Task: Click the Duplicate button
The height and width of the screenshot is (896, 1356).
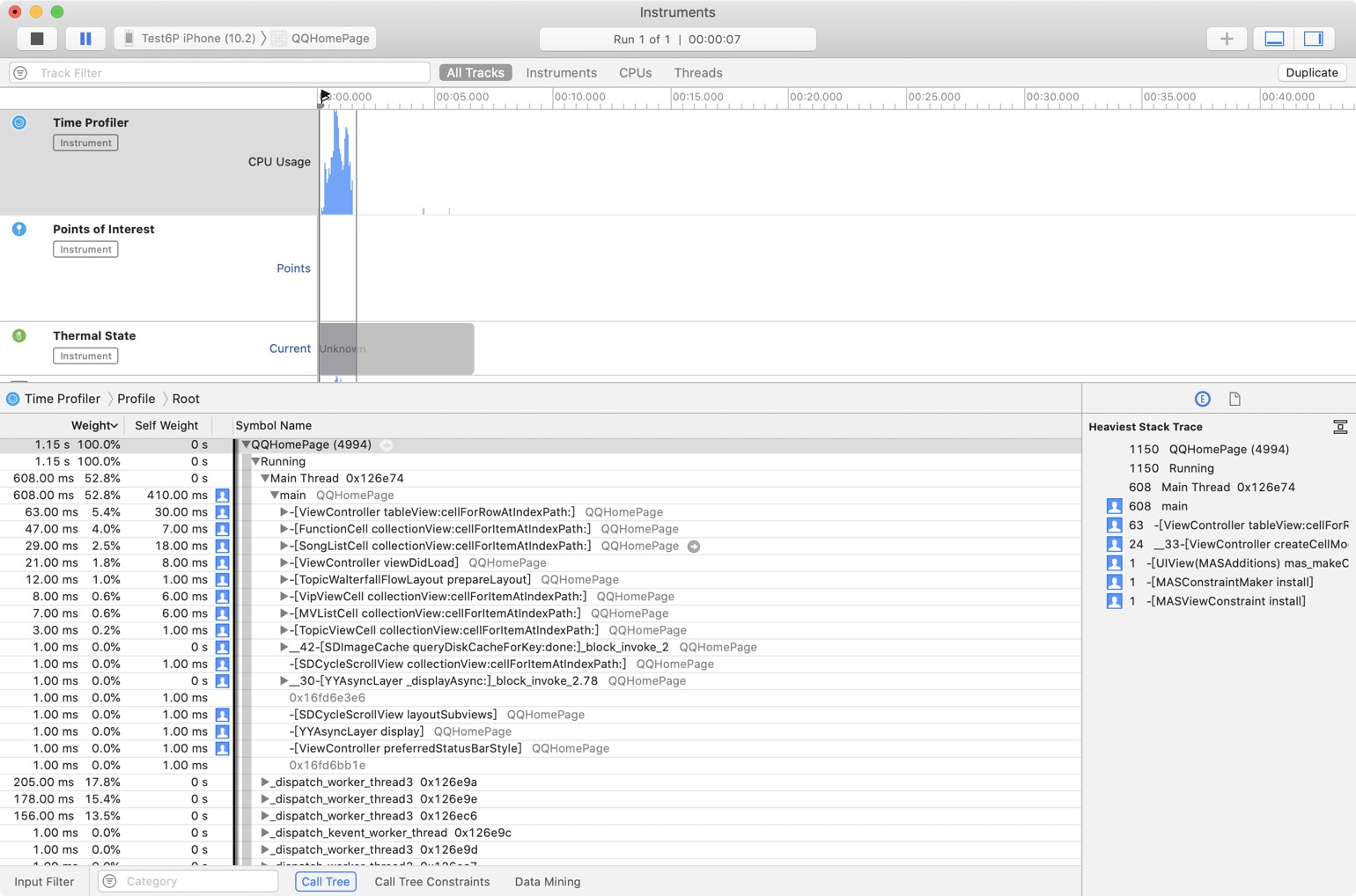Action: [x=1311, y=73]
